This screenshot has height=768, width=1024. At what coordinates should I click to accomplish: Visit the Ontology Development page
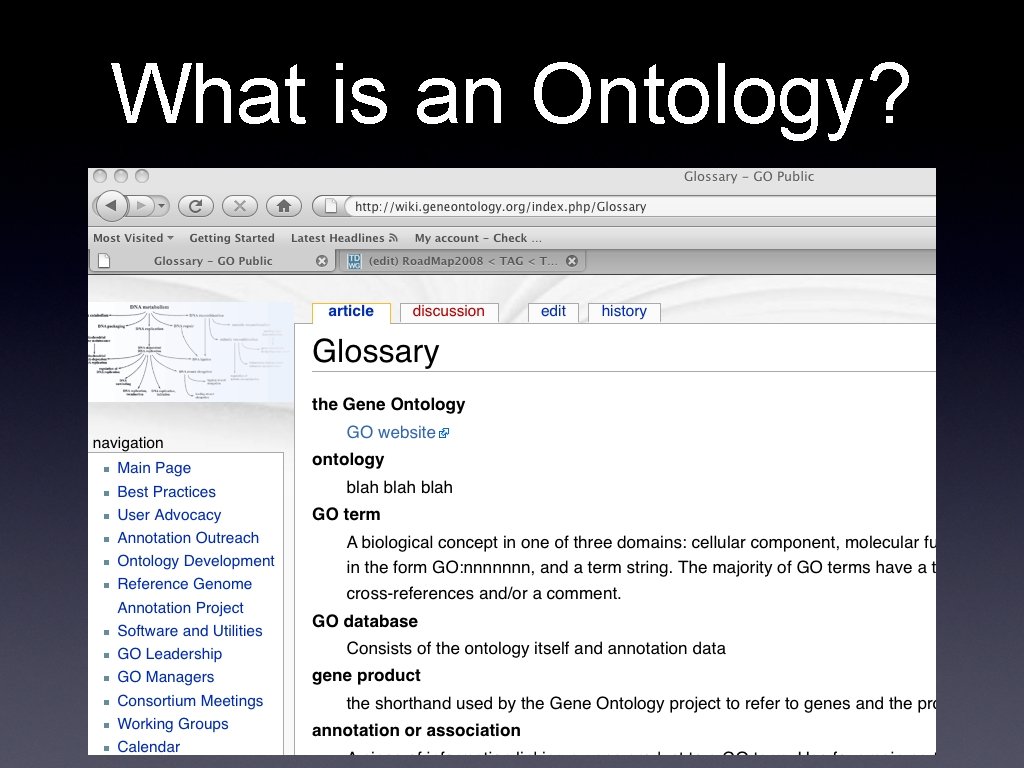196,561
